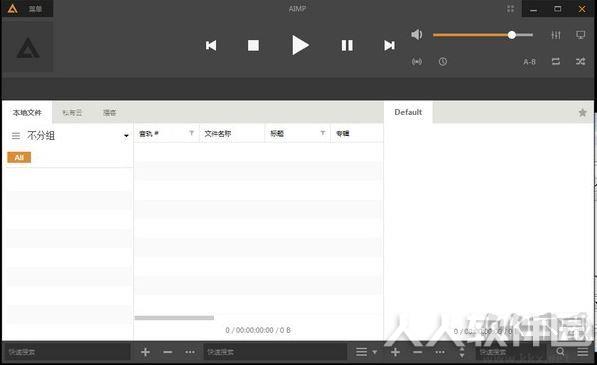Image resolution: width=597 pixels, height=365 pixels.
Task: Toggle shuffle playback mode
Action: click(x=581, y=61)
